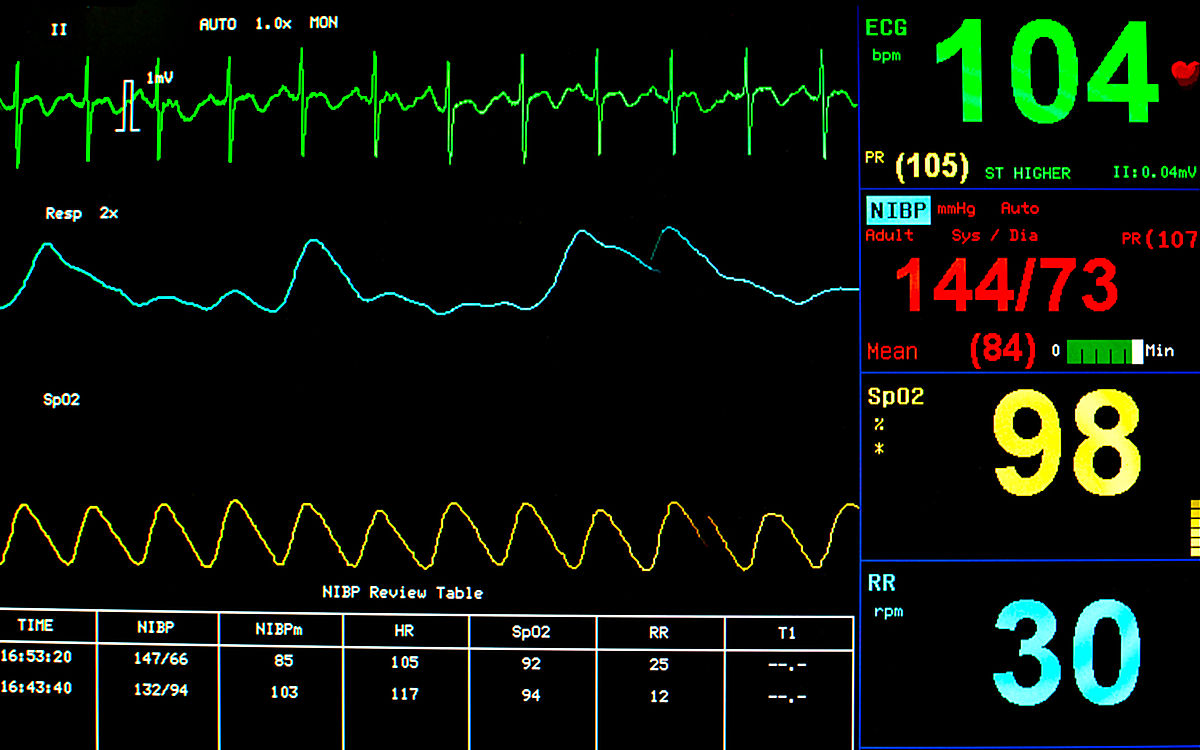The image size is (1200, 750).
Task: Click the ST HIGHER alarm message
Action: pyautogui.click(x=1027, y=173)
